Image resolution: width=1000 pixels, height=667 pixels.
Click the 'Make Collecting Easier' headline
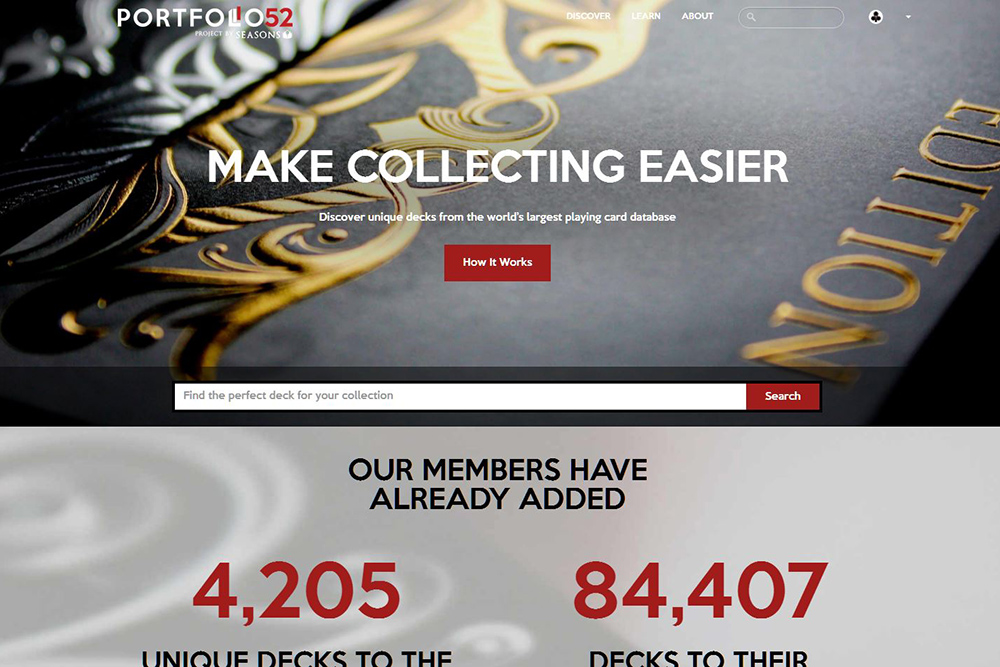[x=497, y=166]
